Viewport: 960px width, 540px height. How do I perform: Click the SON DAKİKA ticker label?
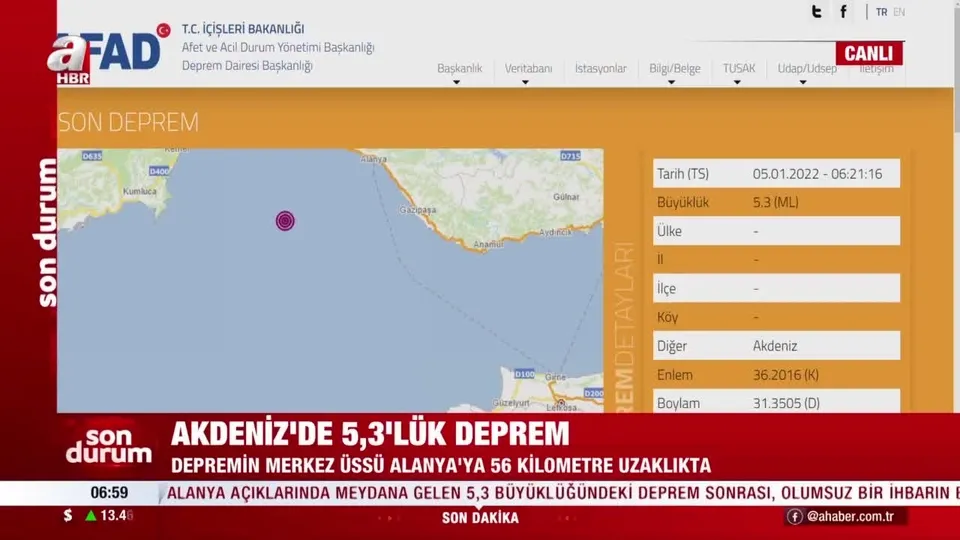coord(480,518)
